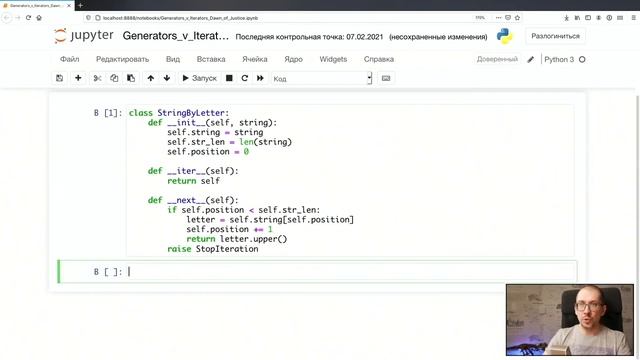Click the unsaved changes (несохраненные изменения) text
640x360 pixels.
(x=438, y=37)
